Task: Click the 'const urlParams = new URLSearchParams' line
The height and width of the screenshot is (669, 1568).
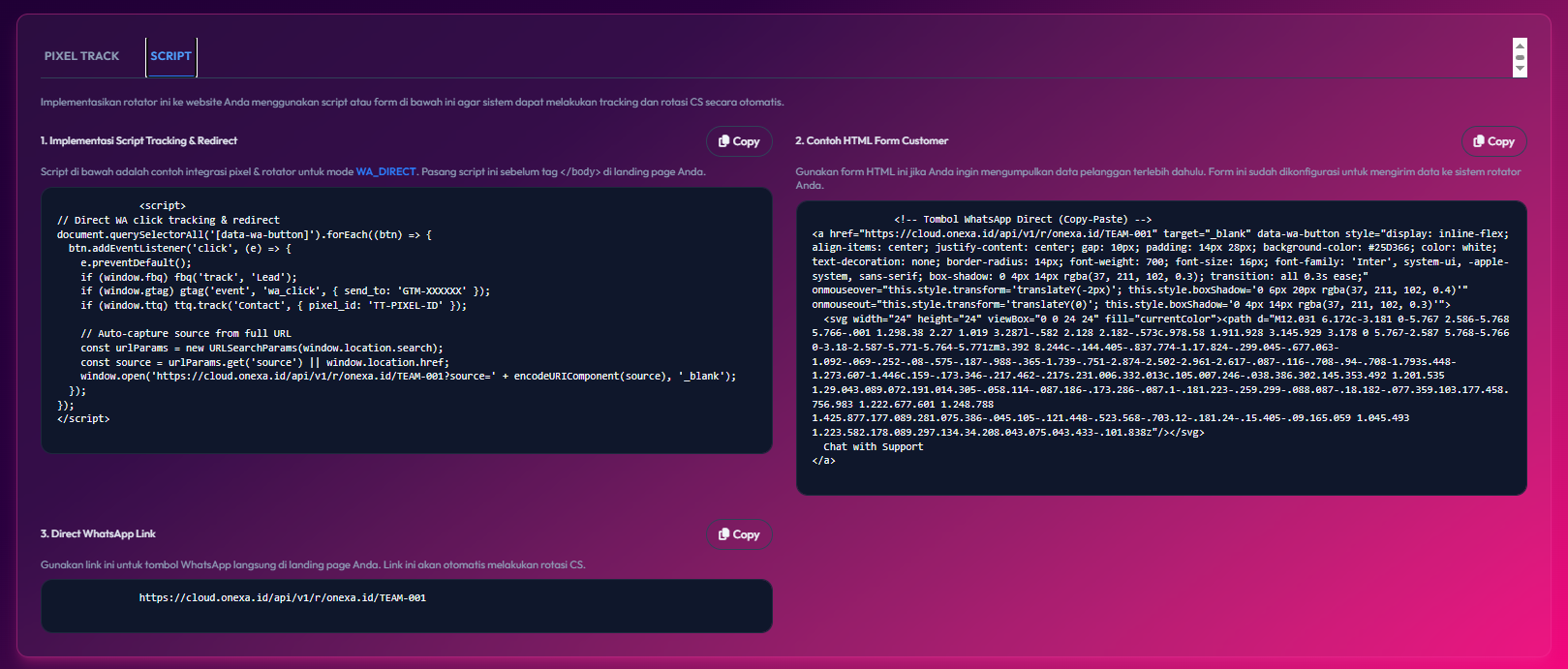Action: click(x=261, y=348)
